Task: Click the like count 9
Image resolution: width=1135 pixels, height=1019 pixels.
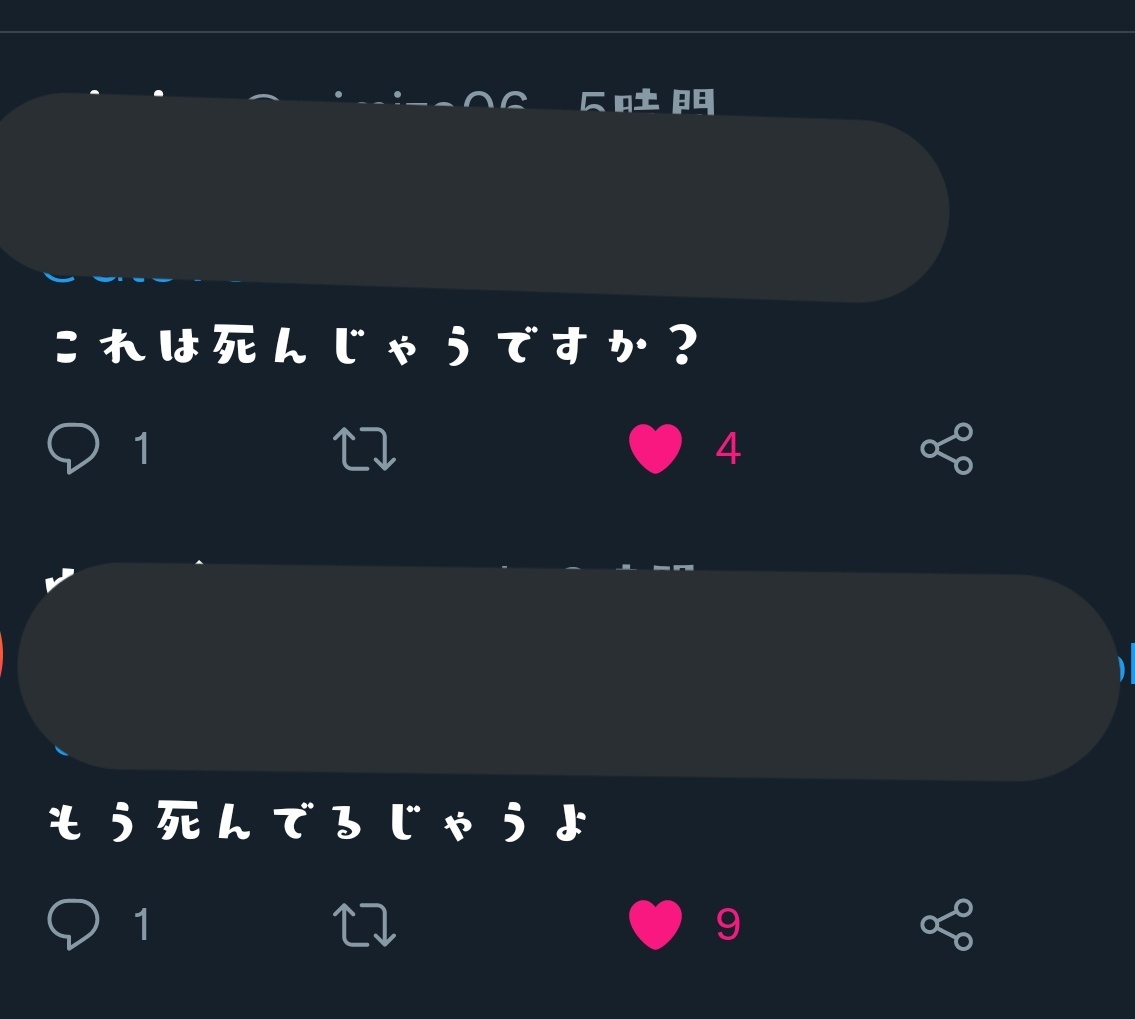Action: tap(727, 924)
